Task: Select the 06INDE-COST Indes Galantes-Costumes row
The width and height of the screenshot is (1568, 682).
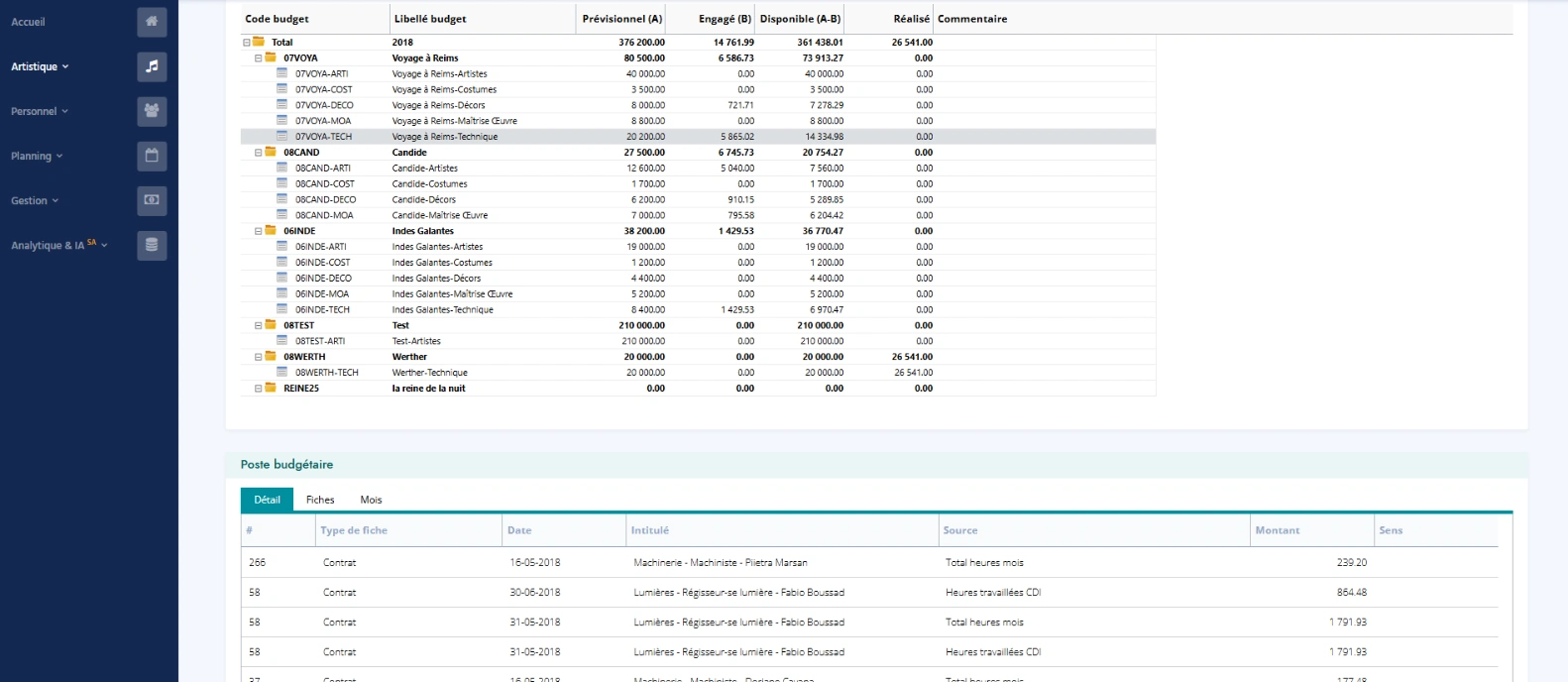Action: tap(441, 263)
